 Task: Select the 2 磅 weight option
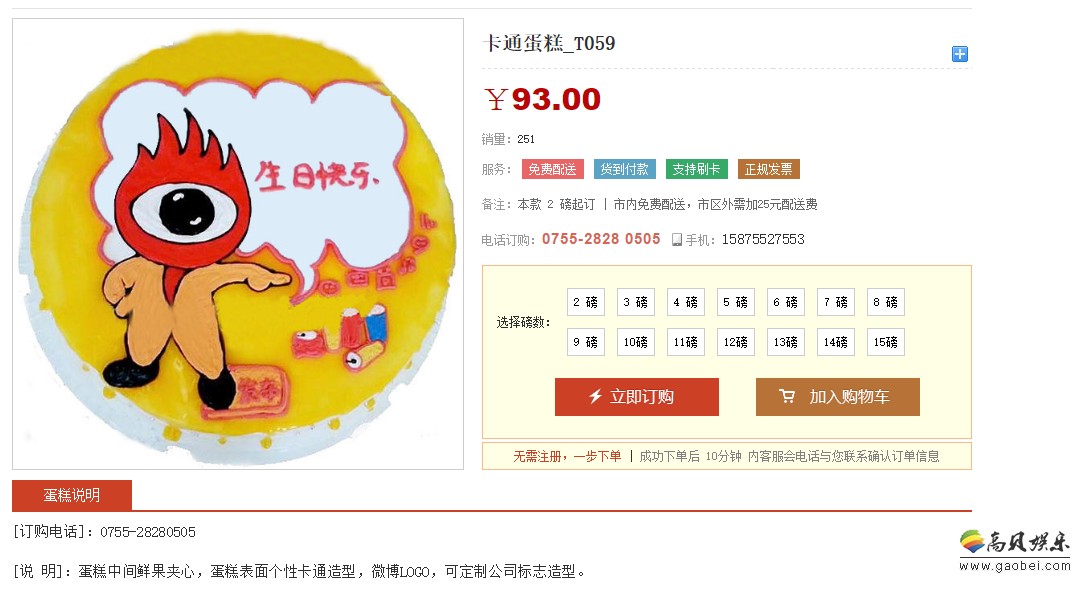[x=586, y=302]
